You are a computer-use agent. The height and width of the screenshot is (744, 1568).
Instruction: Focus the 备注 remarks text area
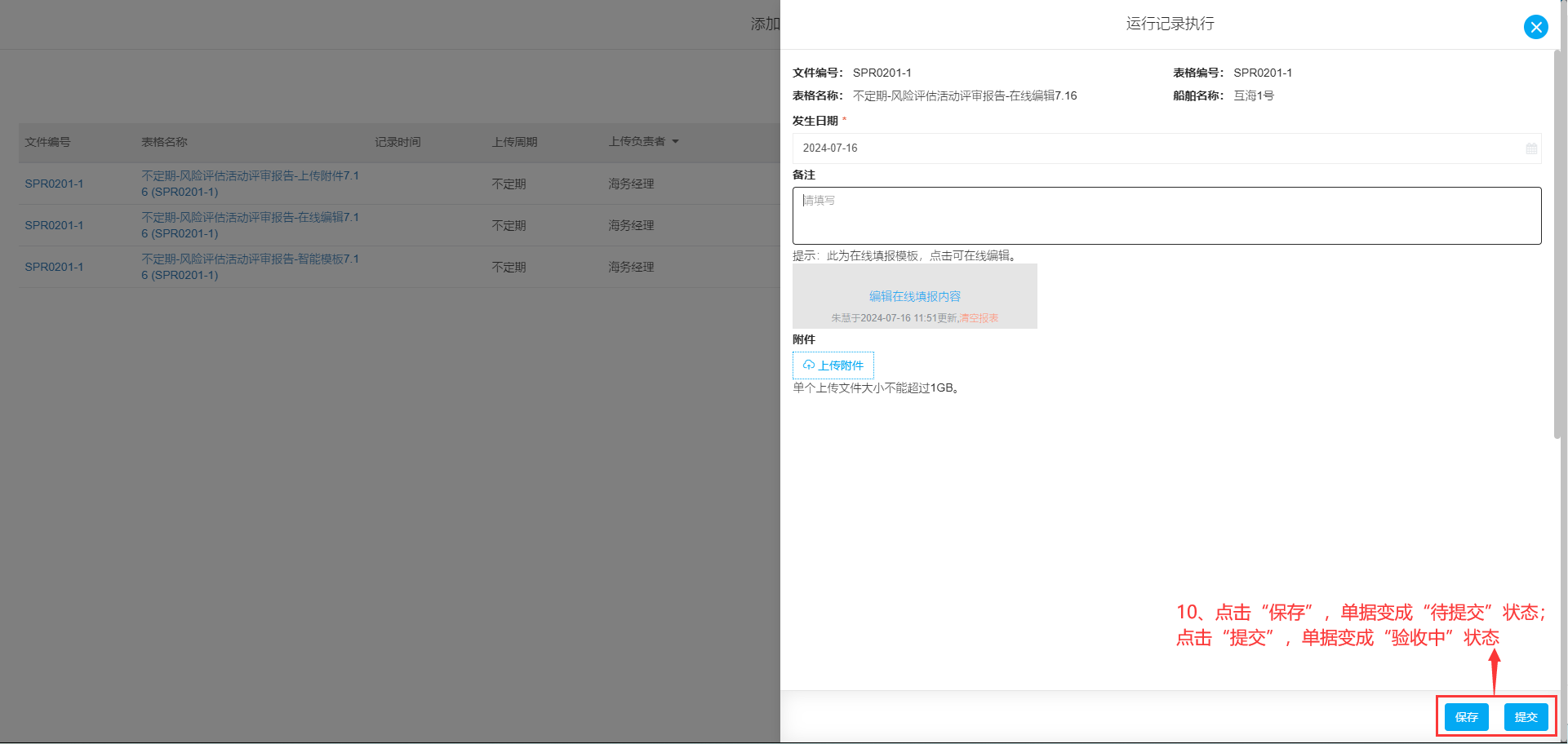coord(1166,215)
